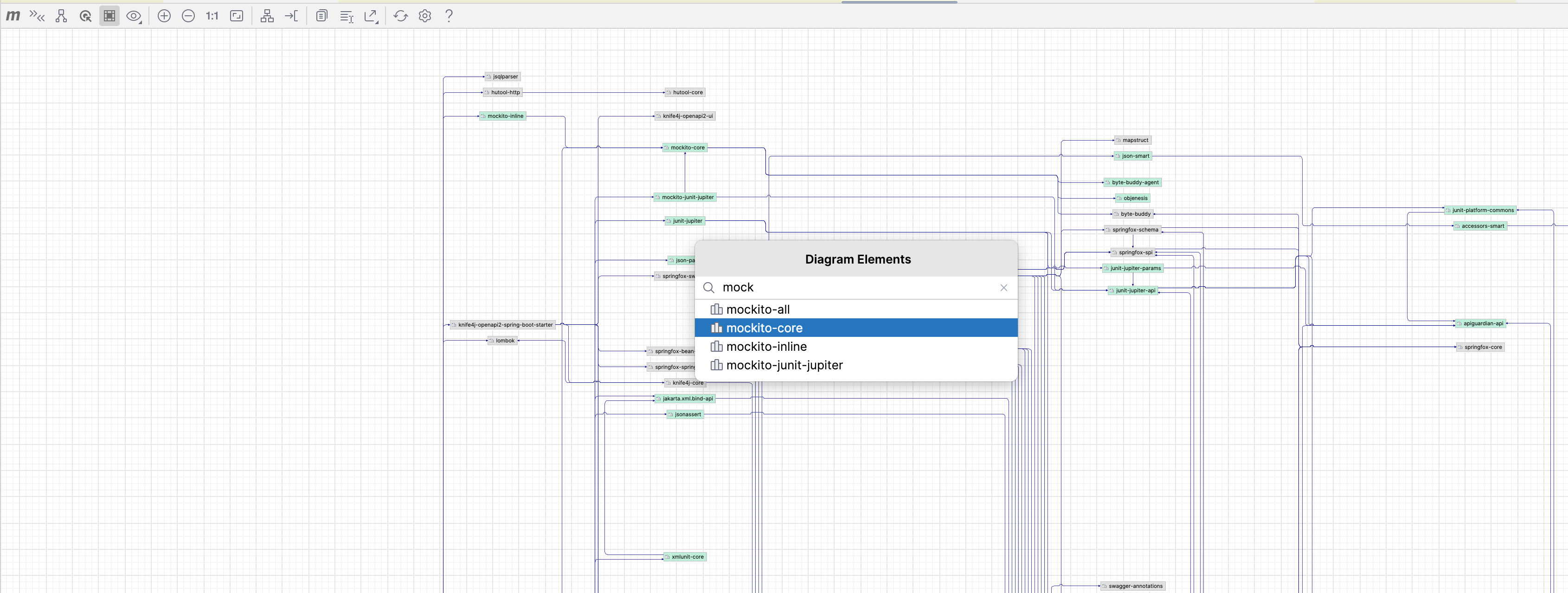Click the route edges arrow-bracket icon
Image resolution: width=1568 pixels, height=593 pixels.
point(292,16)
